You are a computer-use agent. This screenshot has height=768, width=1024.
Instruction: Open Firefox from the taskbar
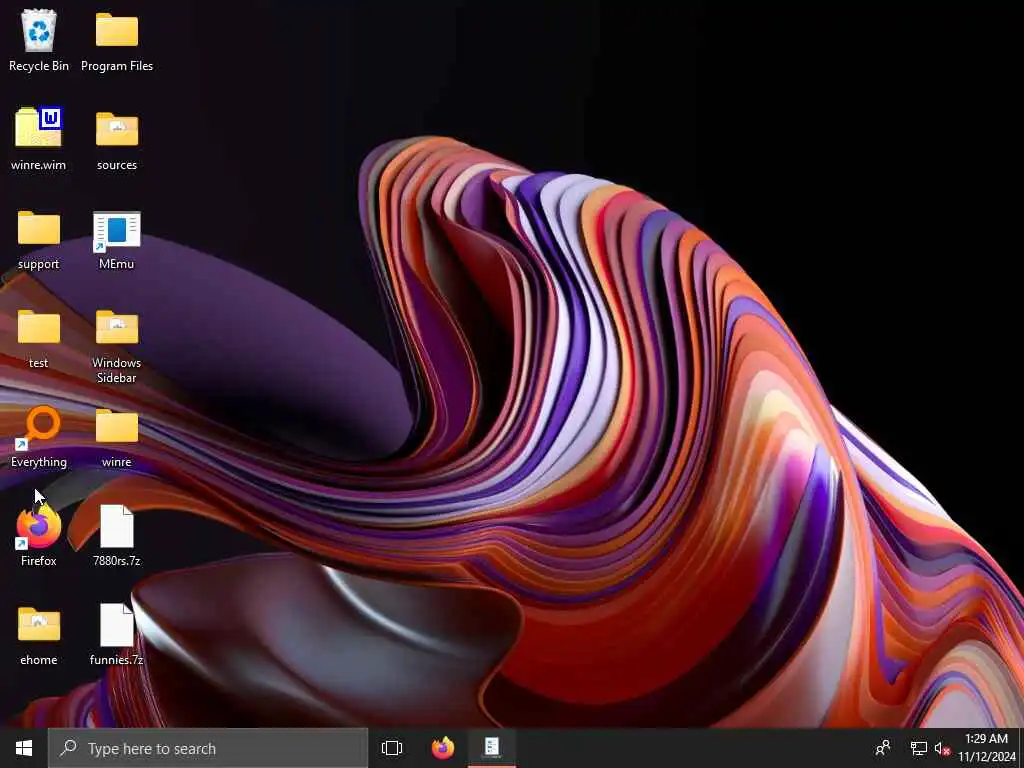click(443, 748)
